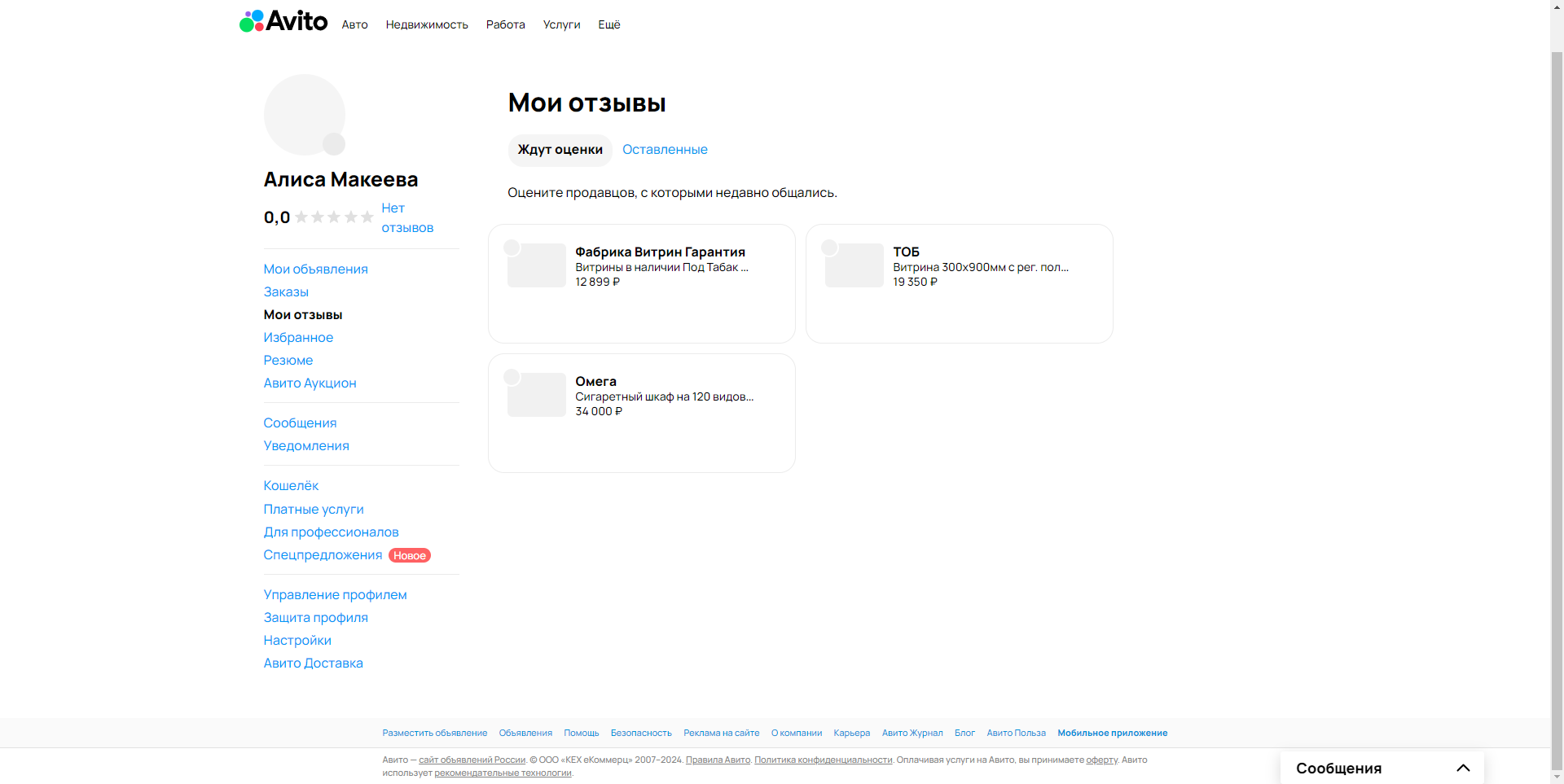Open Заказы in the sidebar
The height and width of the screenshot is (784, 1564).
pos(286,292)
